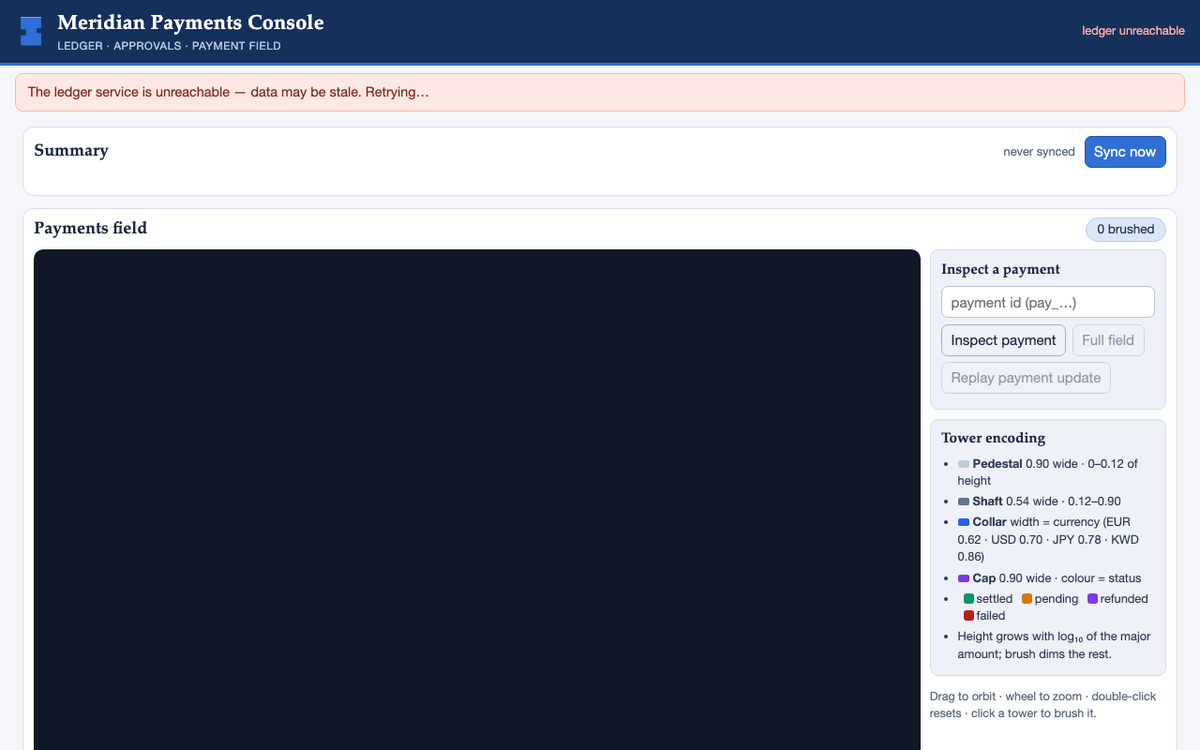Click the purple refunded status swatch

pyautogui.click(x=1093, y=599)
